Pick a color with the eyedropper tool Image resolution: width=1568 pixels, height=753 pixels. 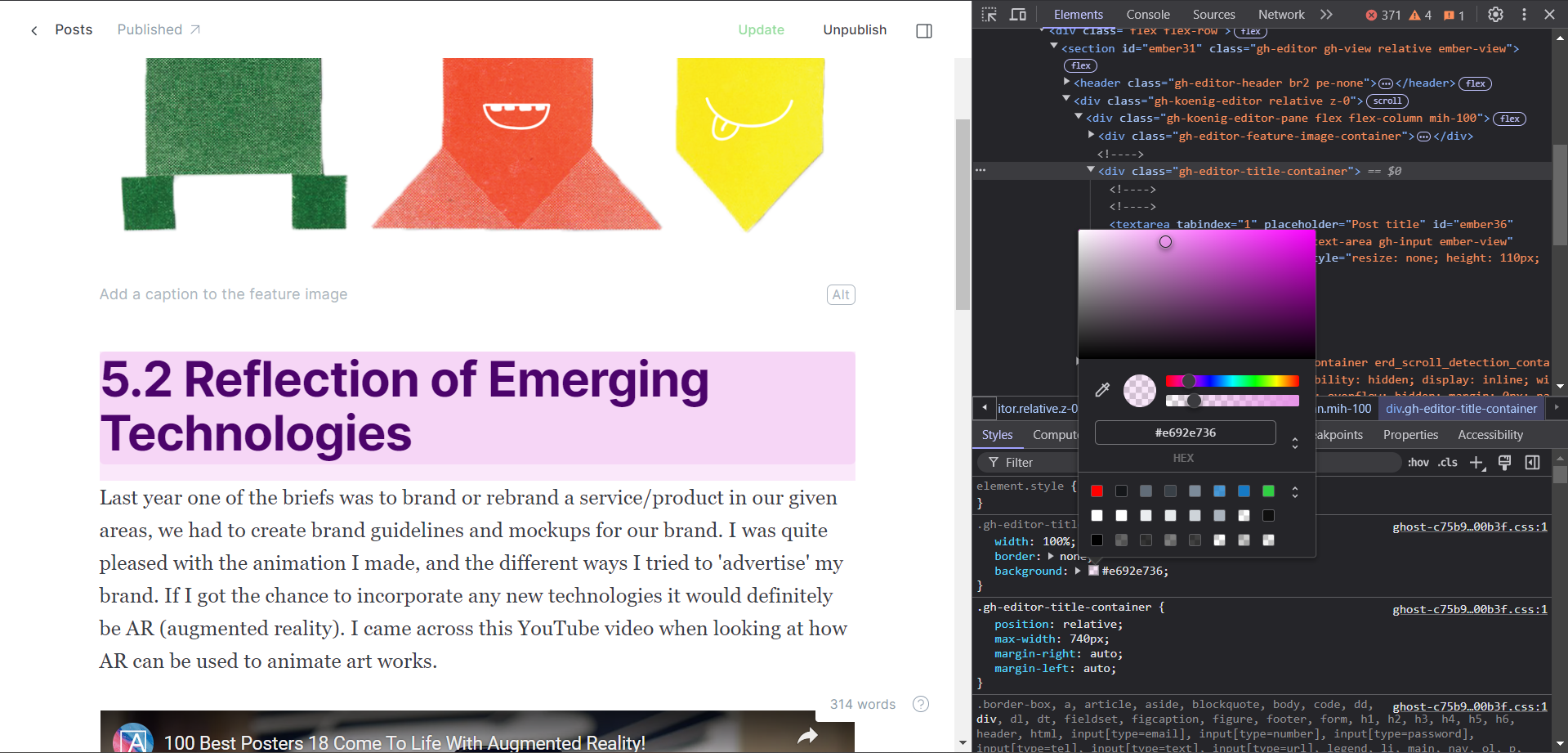click(x=1102, y=390)
